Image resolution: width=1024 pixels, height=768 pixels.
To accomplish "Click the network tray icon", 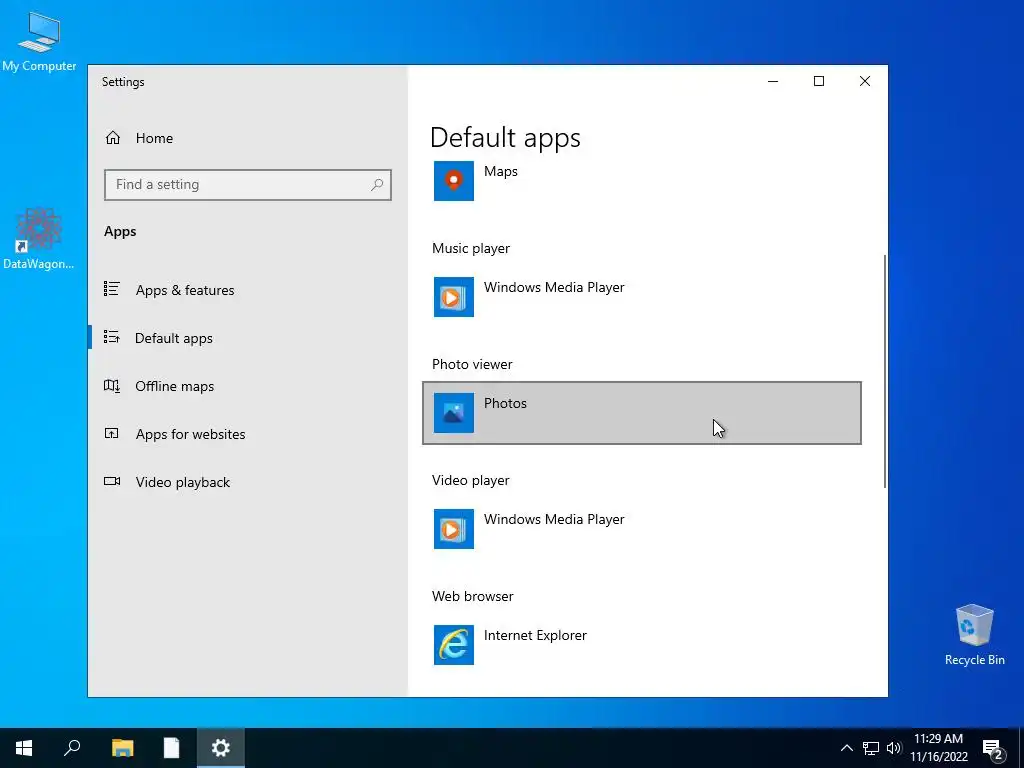I will [871, 748].
